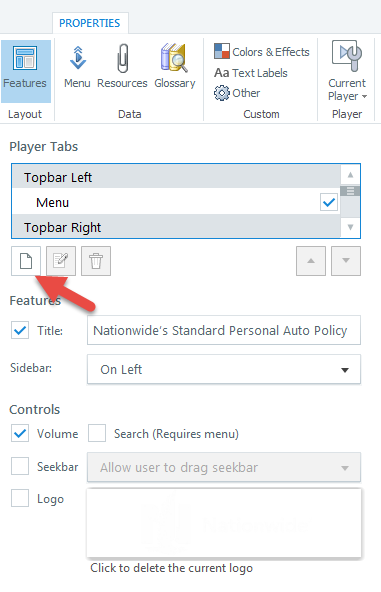Click the new player tab page icon
The image size is (381, 592).
(x=26, y=261)
